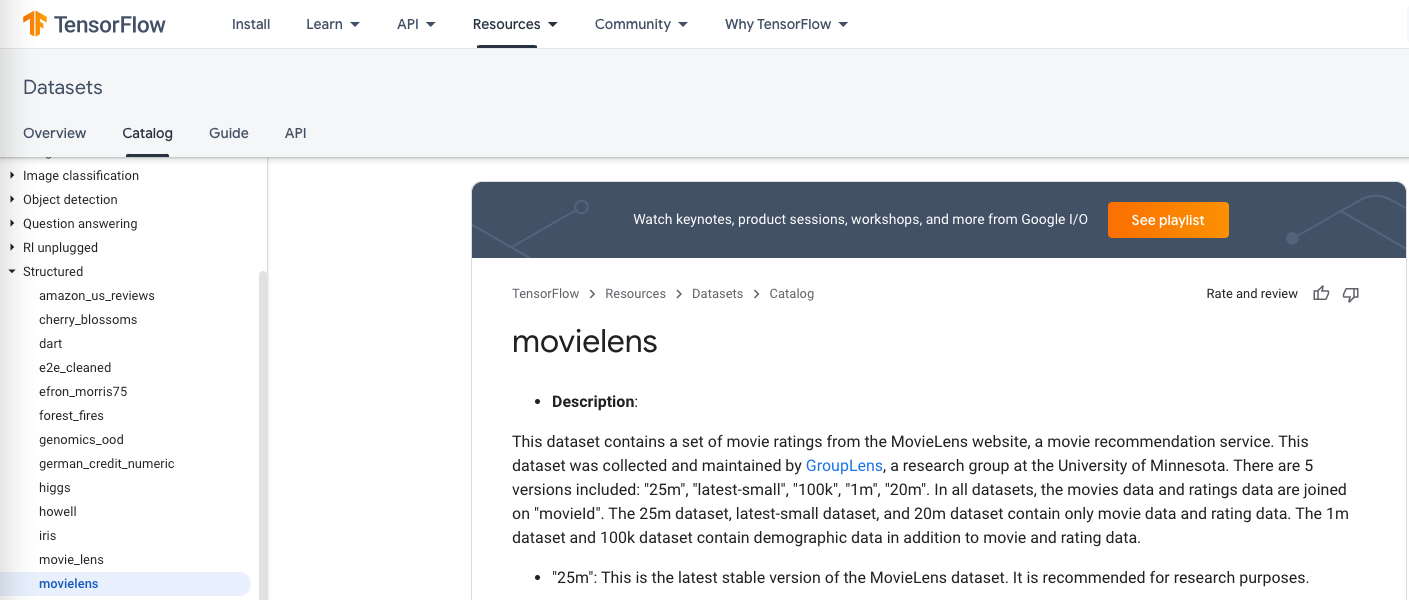Viewport: 1409px width, 600px height.
Task: Follow the GroupLens hyperlink
Action: point(844,466)
